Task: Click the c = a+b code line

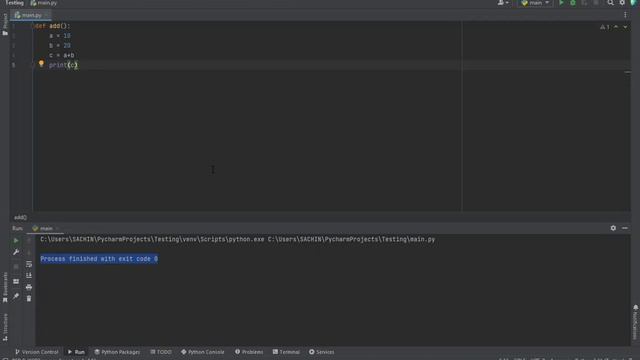Action: point(62,56)
